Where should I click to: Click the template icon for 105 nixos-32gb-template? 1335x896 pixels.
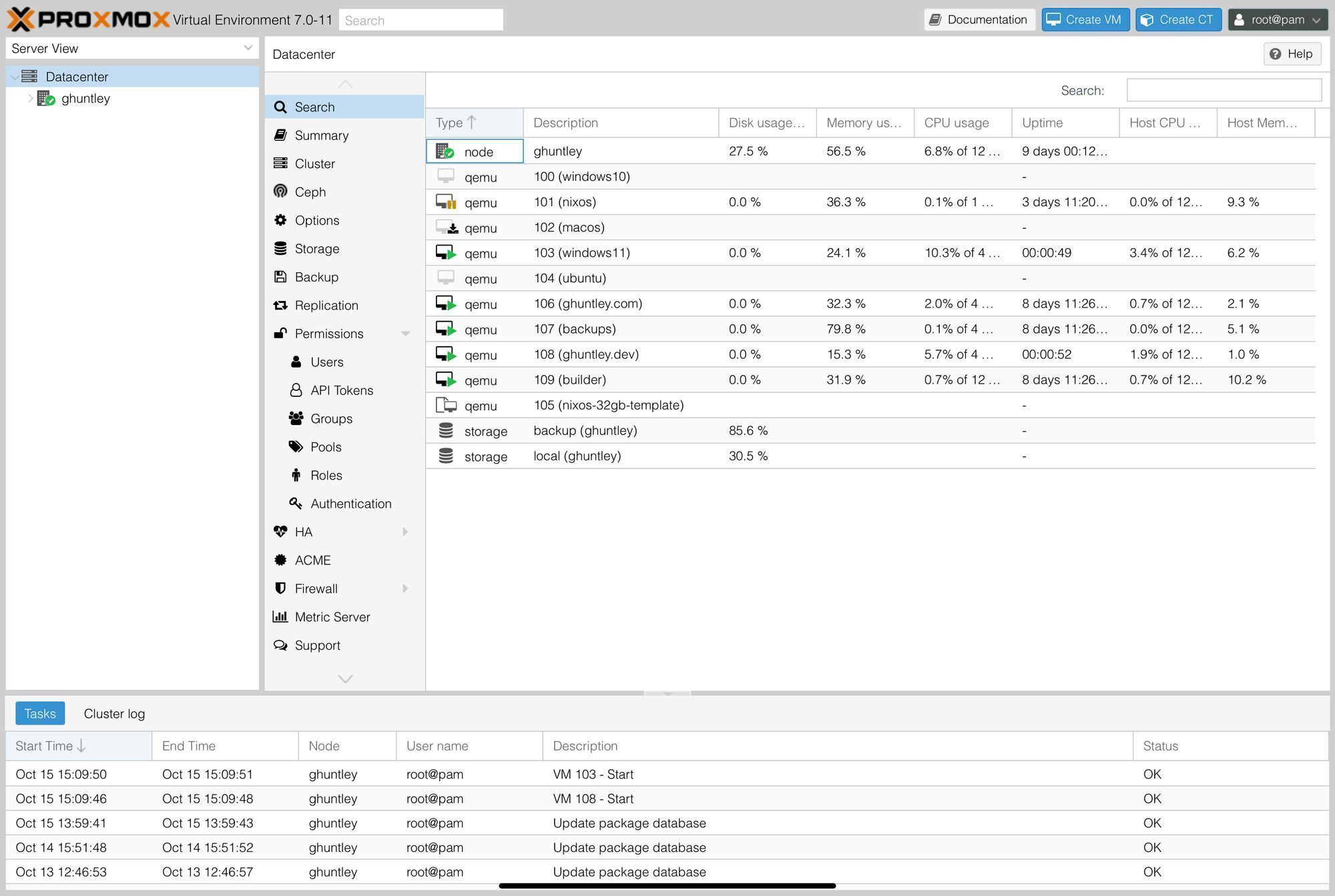[x=446, y=405]
